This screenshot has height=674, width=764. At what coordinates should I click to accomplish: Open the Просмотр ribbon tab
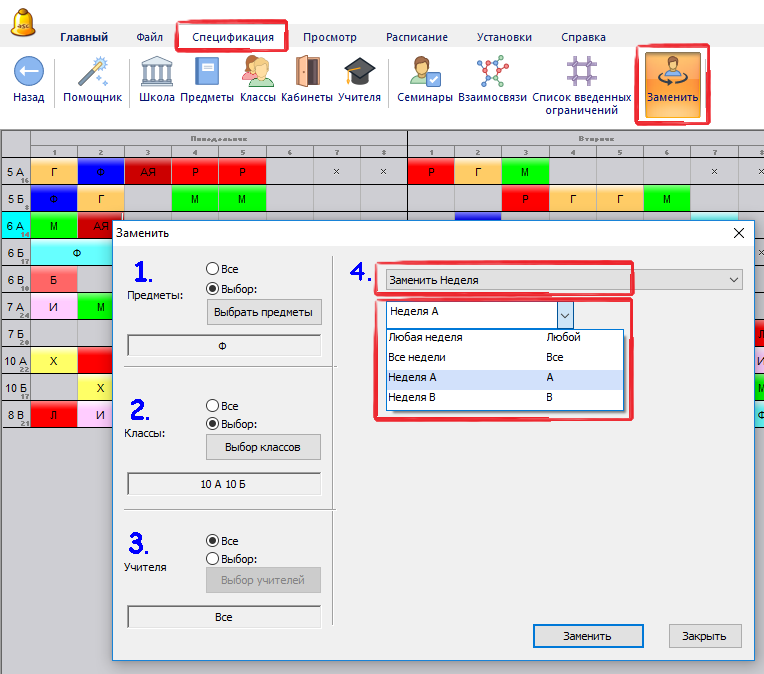tap(329, 37)
